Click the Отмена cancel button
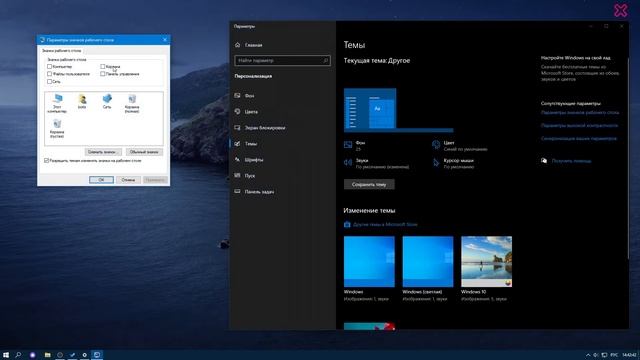The image size is (640, 360). pos(128,180)
